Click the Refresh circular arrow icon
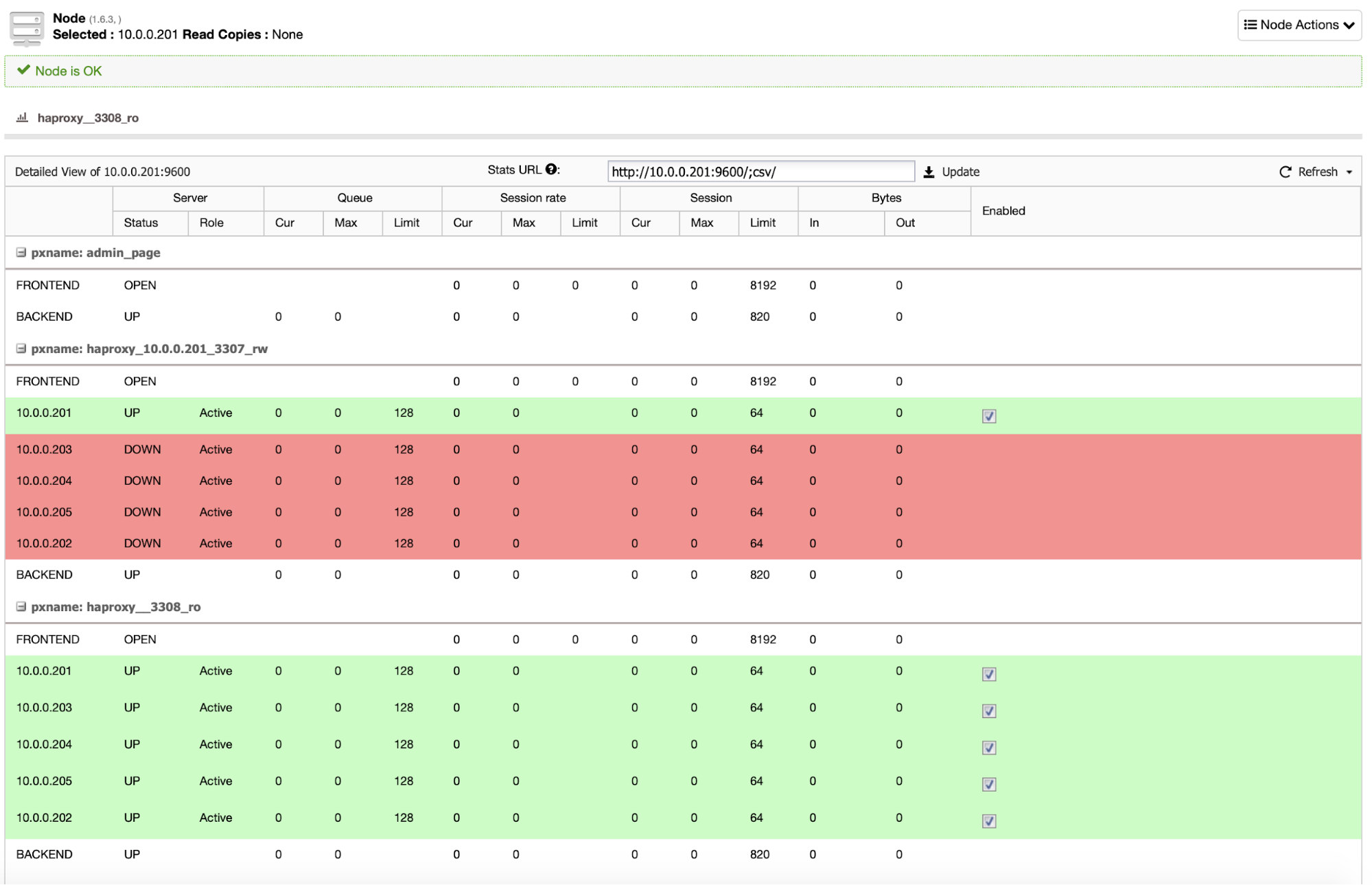Screen dimensions: 1372x885 1285,172
